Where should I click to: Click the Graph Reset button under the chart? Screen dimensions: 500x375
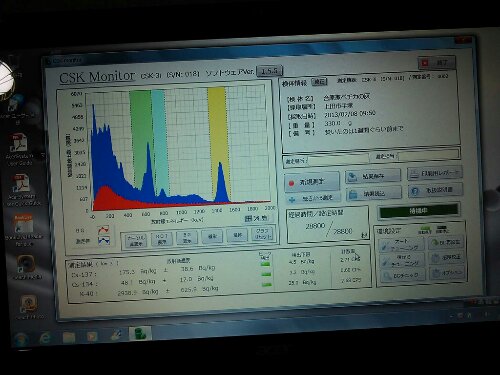pyautogui.click(x=262, y=234)
